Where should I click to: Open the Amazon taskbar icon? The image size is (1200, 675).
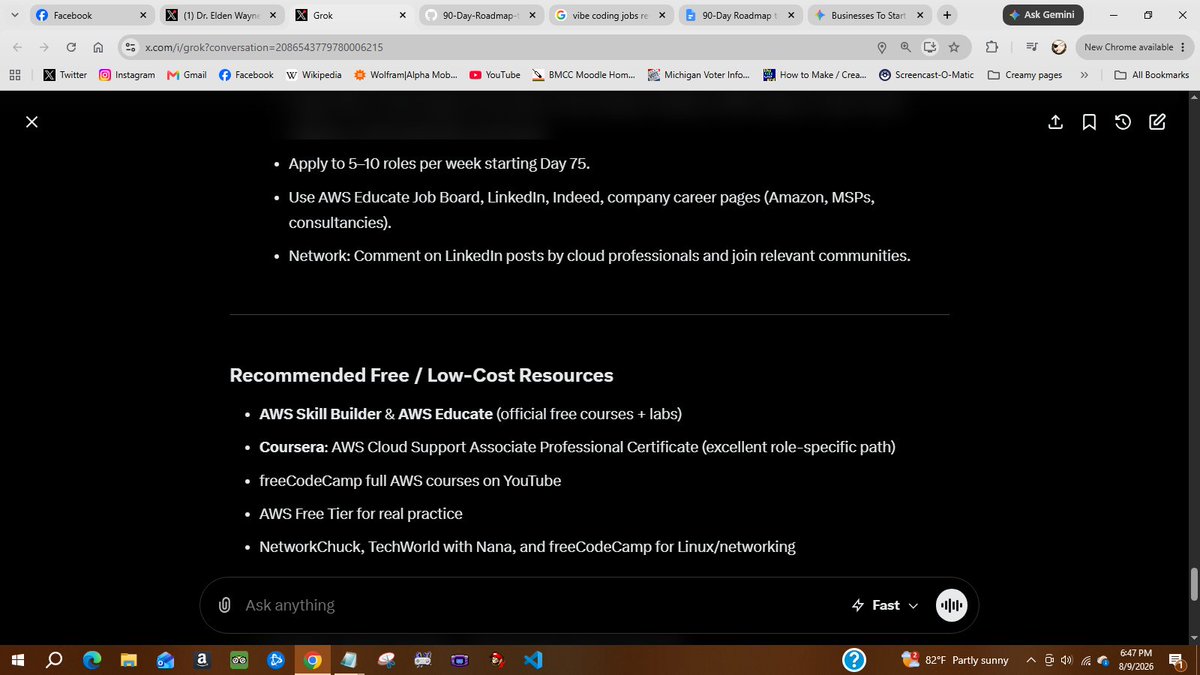tap(202, 660)
